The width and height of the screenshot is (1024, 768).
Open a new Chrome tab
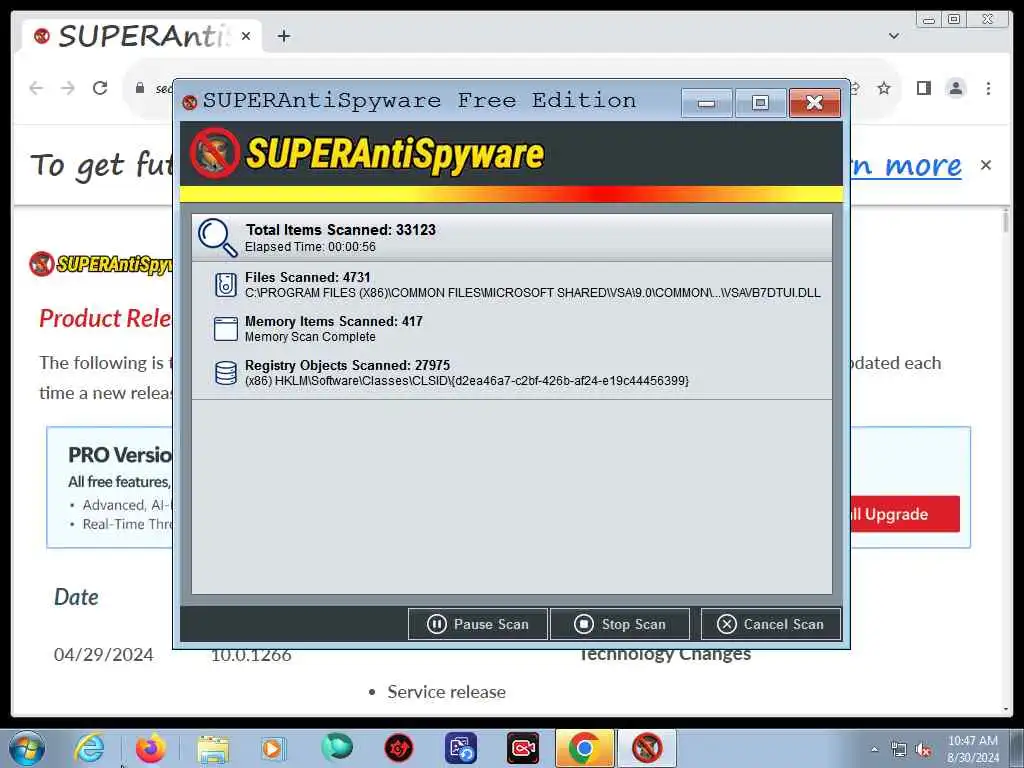coord(283,36)
